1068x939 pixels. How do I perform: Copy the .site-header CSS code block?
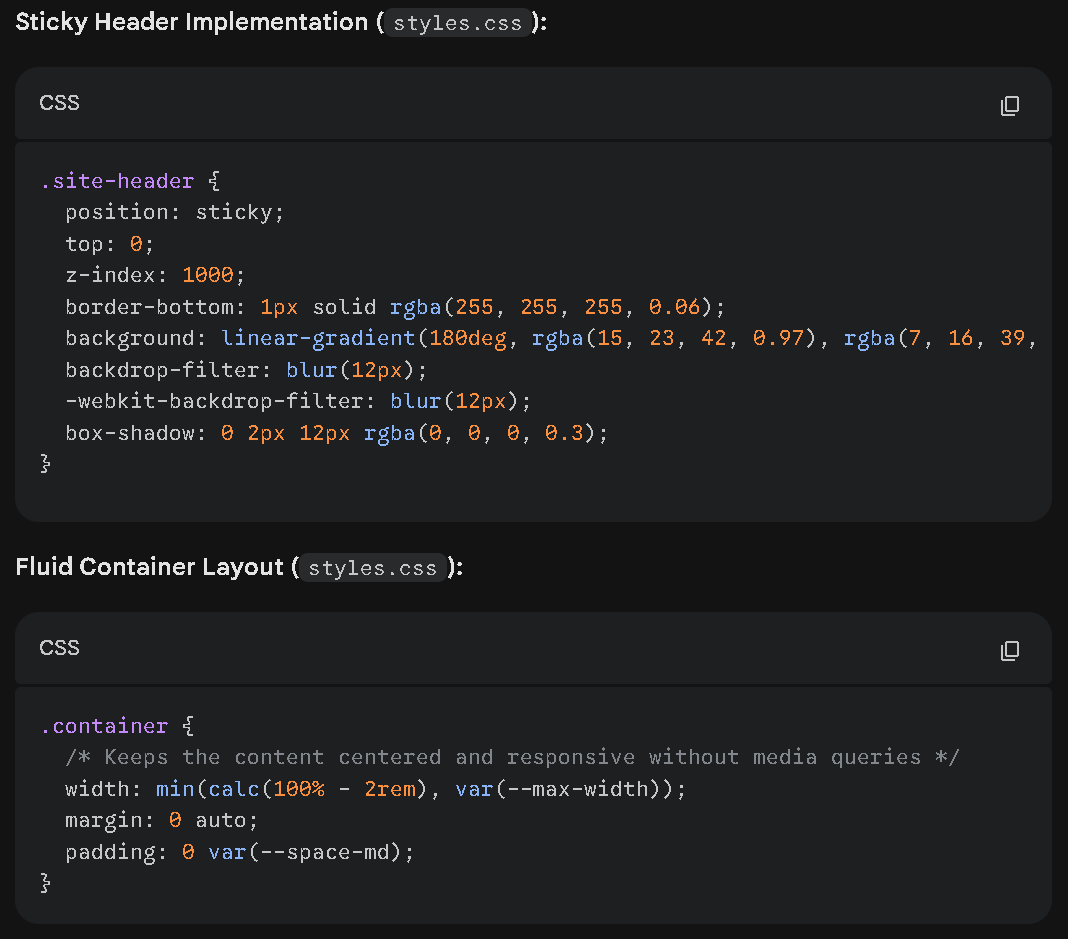coord(1010,105)
